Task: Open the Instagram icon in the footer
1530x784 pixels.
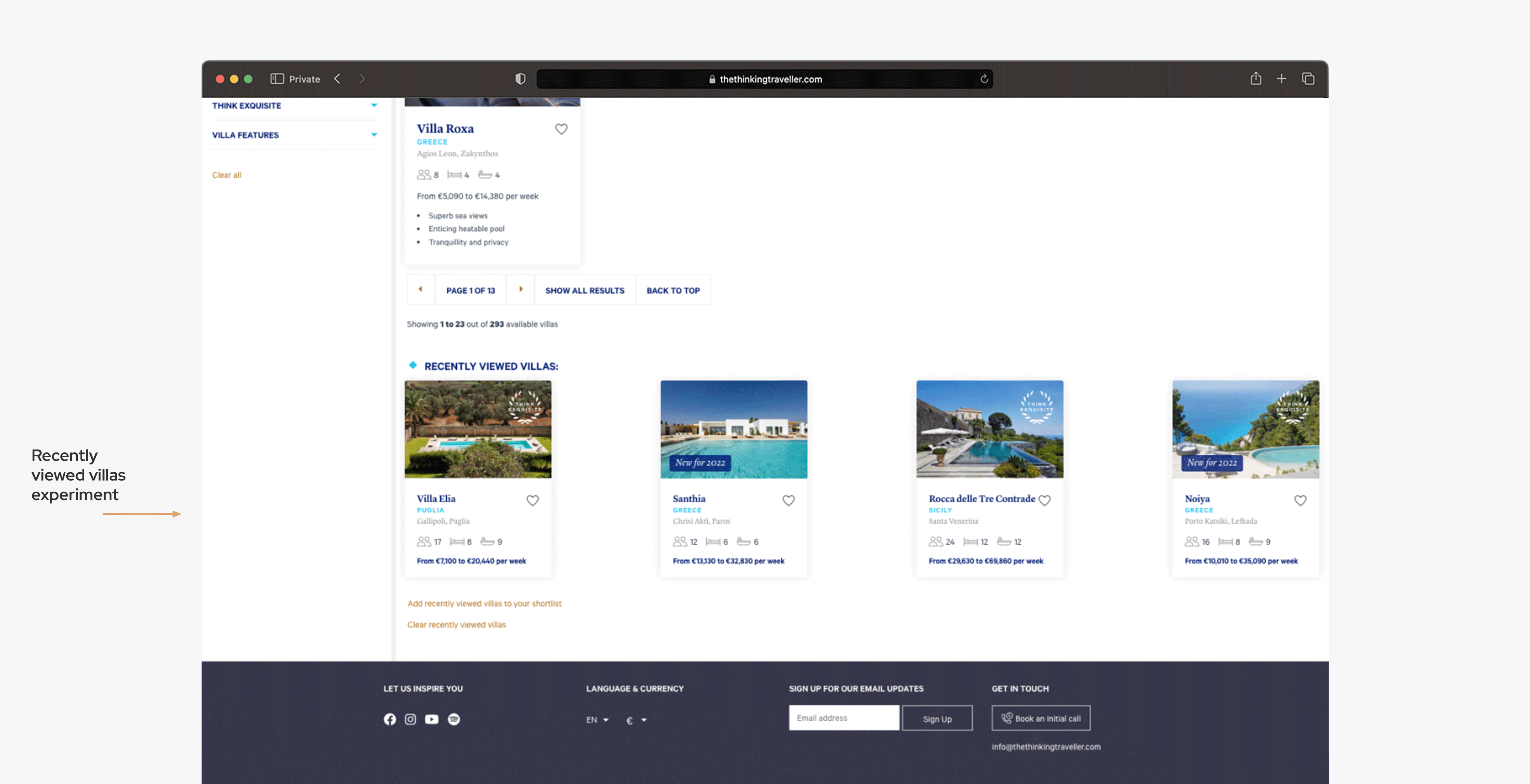Action: 410,719
